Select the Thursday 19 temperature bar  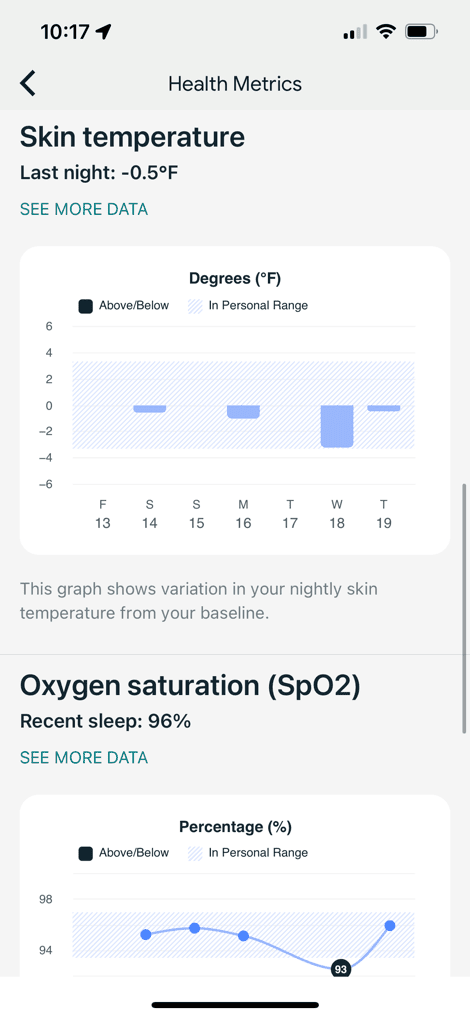tap(384, 408)
